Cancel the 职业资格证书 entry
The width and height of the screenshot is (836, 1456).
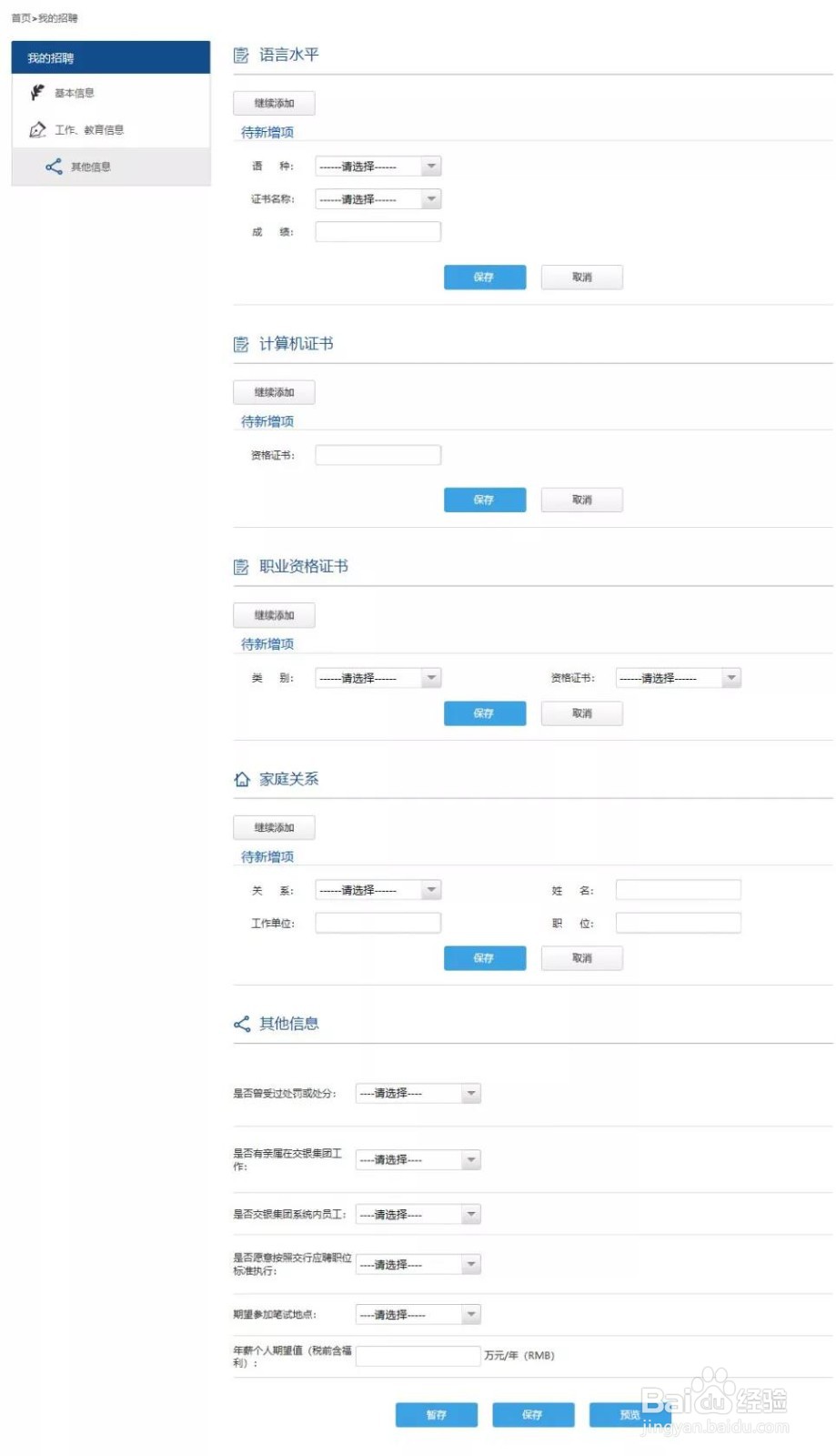582,713
